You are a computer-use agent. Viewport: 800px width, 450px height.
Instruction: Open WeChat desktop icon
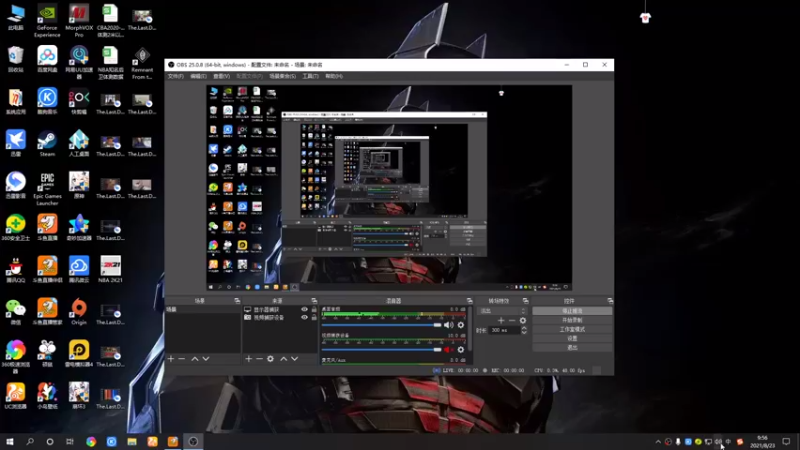click(x=16, y=312)
